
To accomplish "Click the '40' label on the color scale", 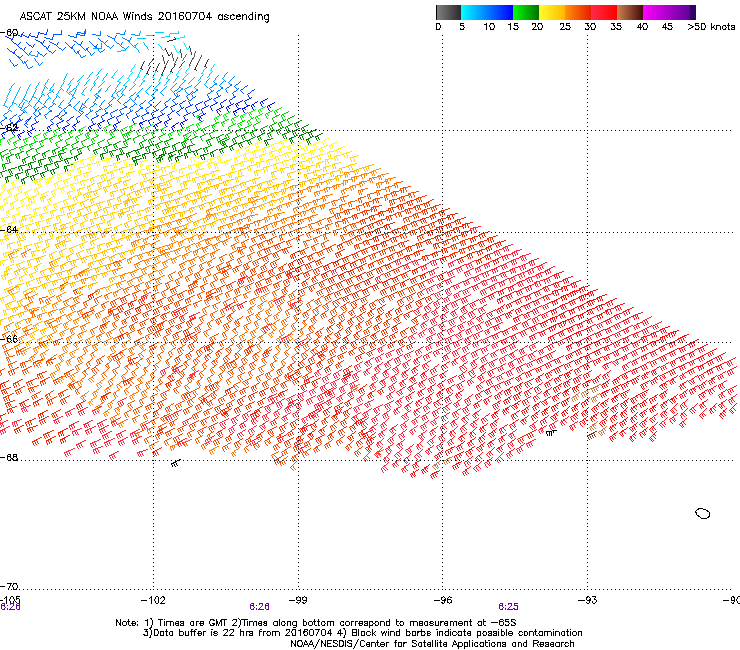I will tap(642, 27).
